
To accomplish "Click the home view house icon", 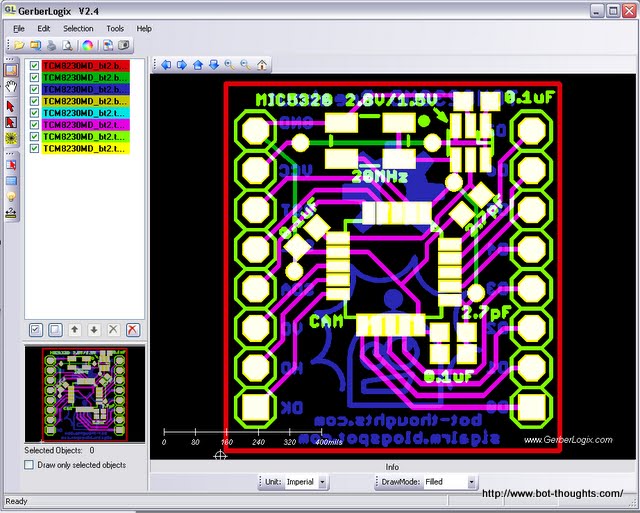I will tap(262, 64).
